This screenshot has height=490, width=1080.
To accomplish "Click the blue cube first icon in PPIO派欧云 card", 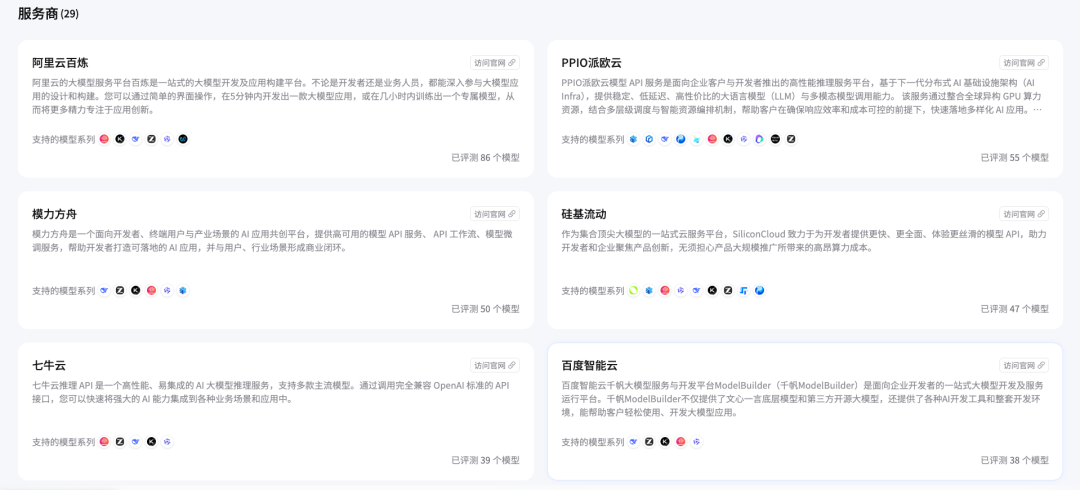I will pyautogui.click(x=633, y=139).
